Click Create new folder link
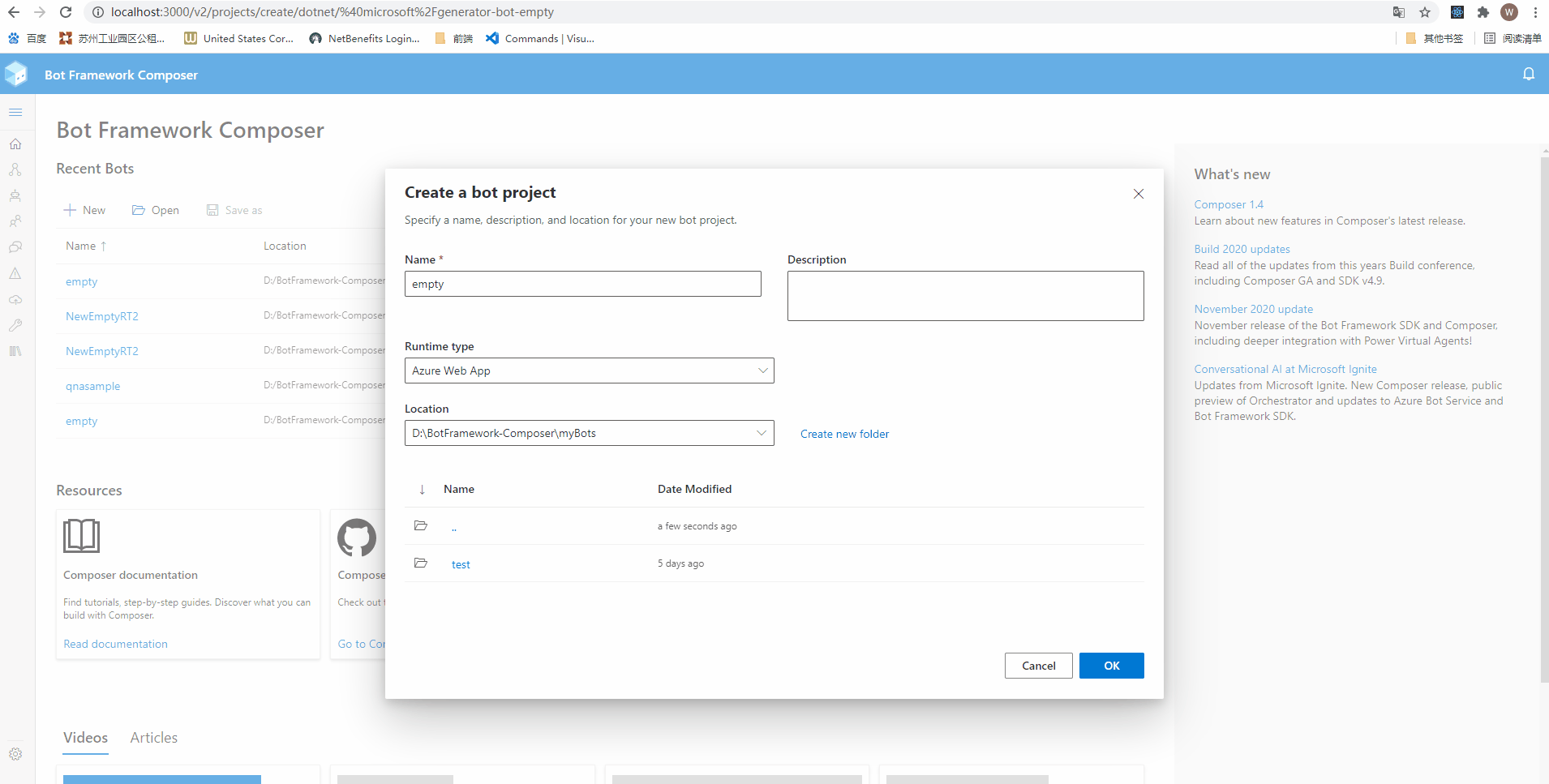The image size is (1549, 784). point(844,434)
